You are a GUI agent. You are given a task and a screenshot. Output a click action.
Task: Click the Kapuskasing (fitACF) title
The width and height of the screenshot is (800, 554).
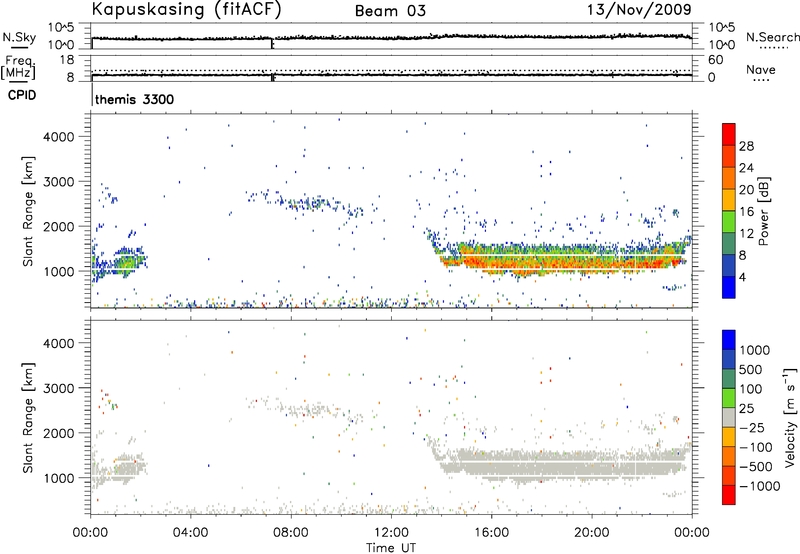(186, 10)
